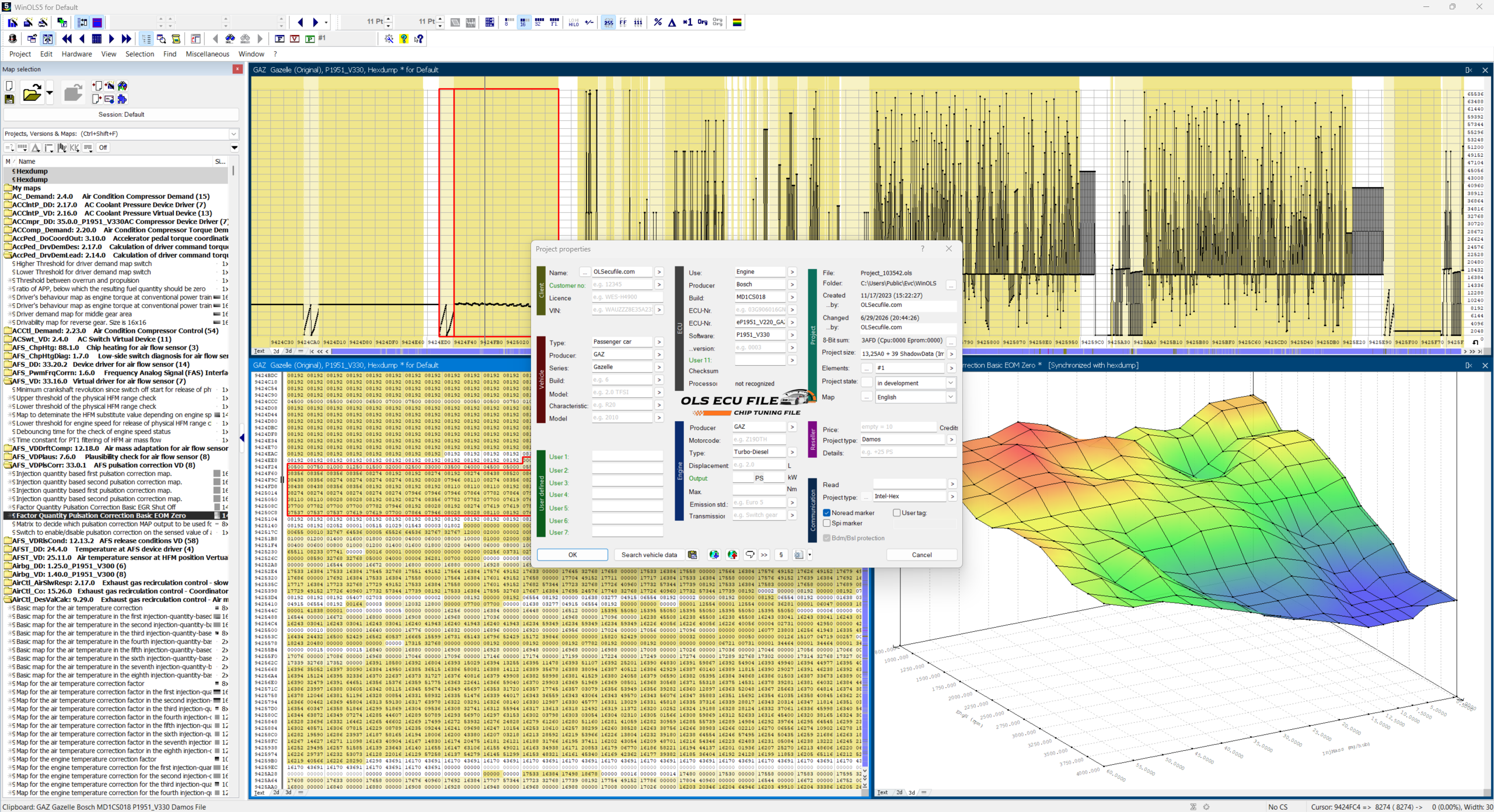The height and width of the screenshot is (812, 1494).
Task: Confirm Project properties with OK
Action: point(573,555)
